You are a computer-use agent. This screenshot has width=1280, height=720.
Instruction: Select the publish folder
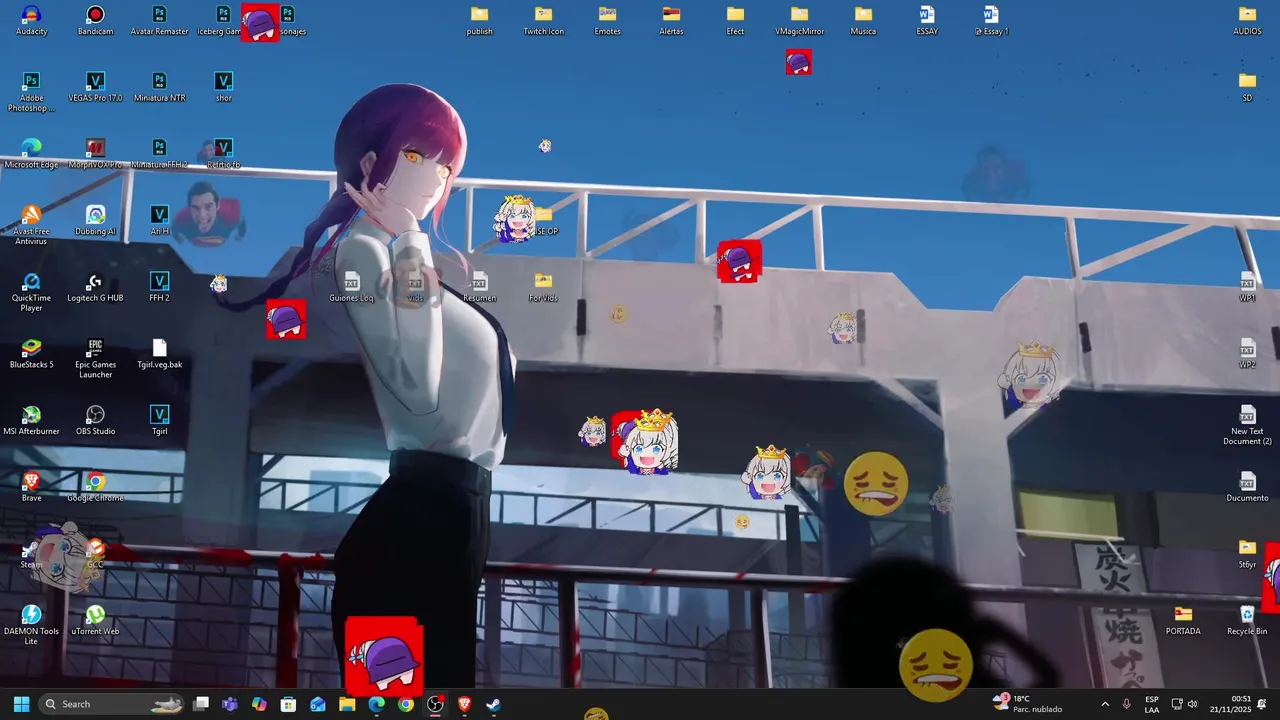click(x=479, y=21)
